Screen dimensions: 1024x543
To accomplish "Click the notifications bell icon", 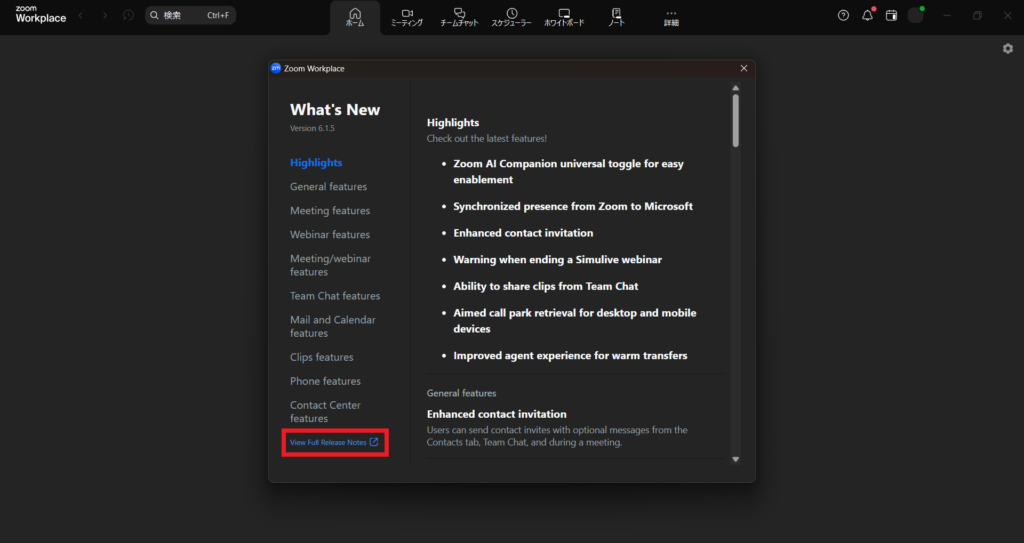I will tap(867, 15).
